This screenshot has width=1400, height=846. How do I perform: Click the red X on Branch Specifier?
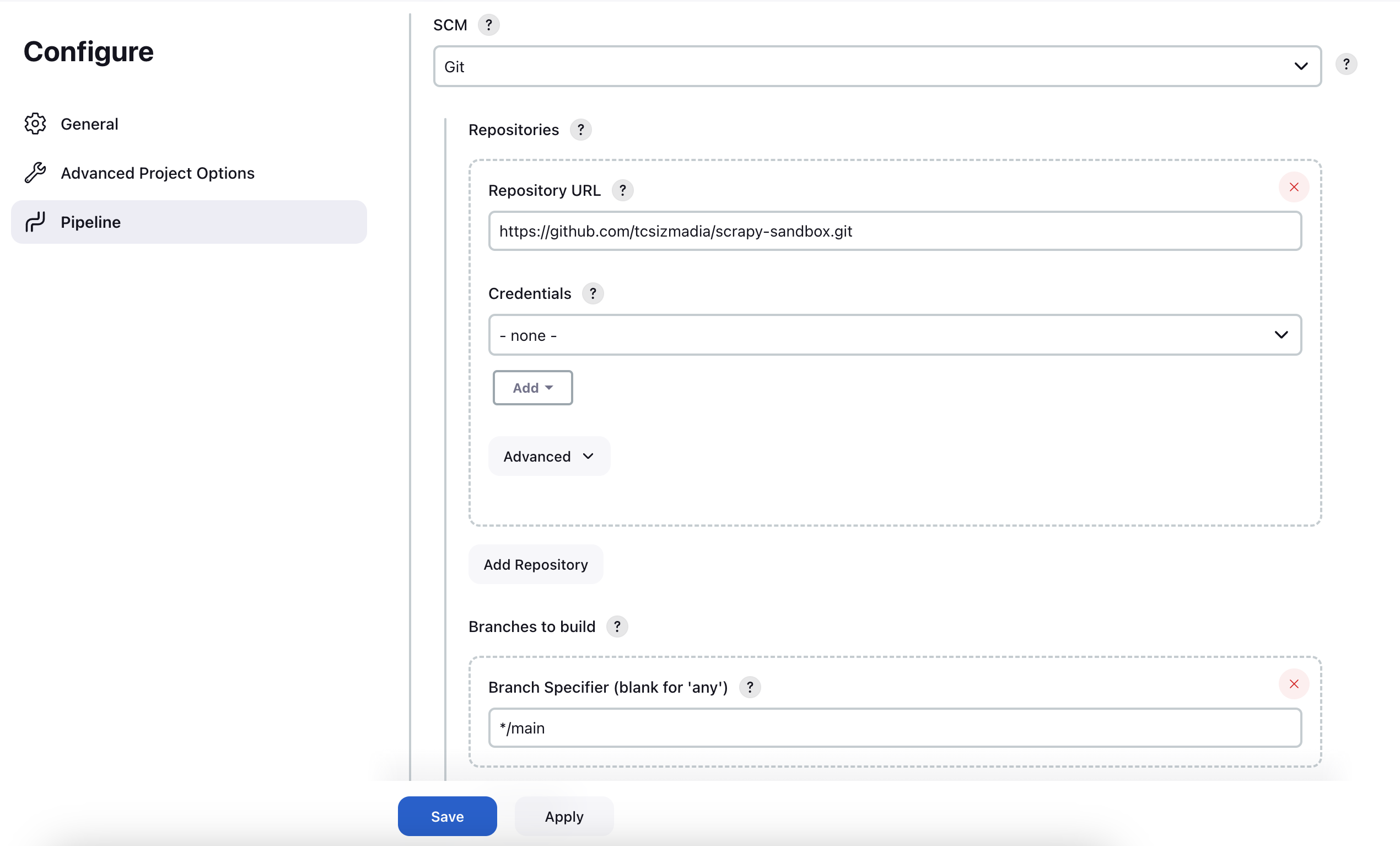tap(1293, 684)
